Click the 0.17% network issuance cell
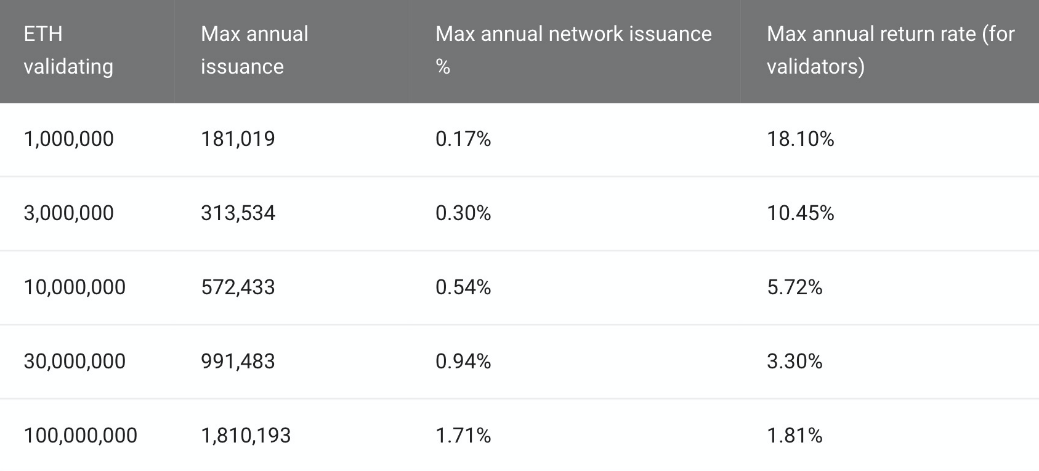 pyautogui.click(x=463, y=139)
